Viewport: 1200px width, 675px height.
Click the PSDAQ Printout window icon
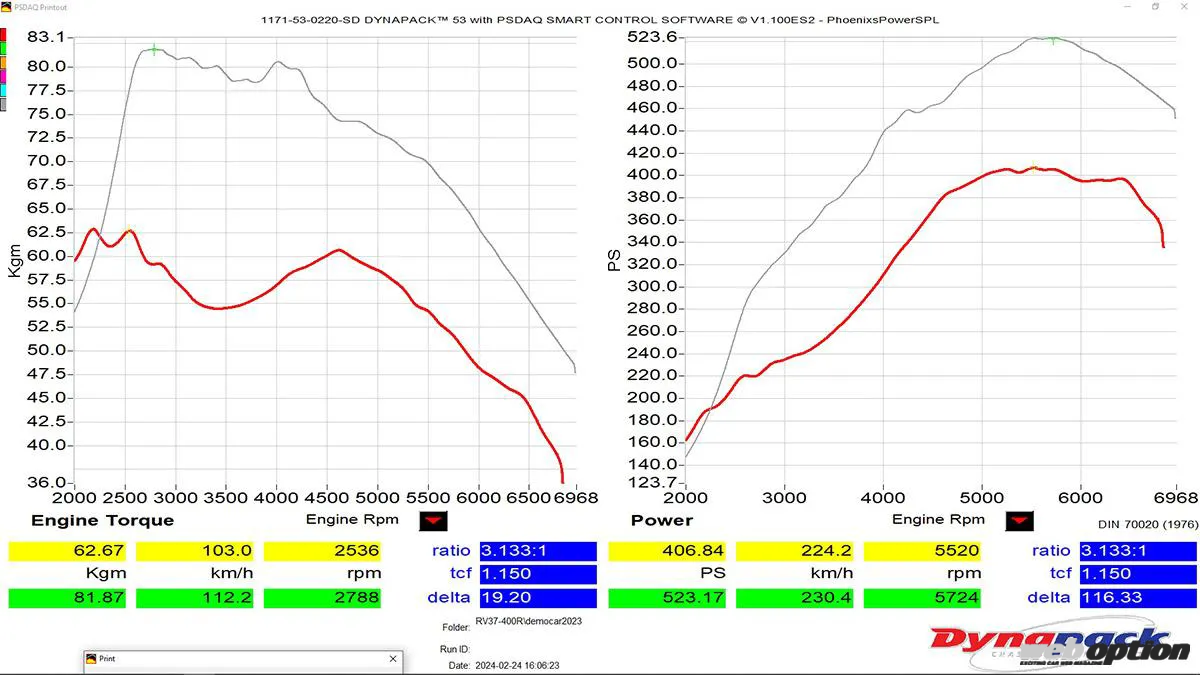click(6, 6)
